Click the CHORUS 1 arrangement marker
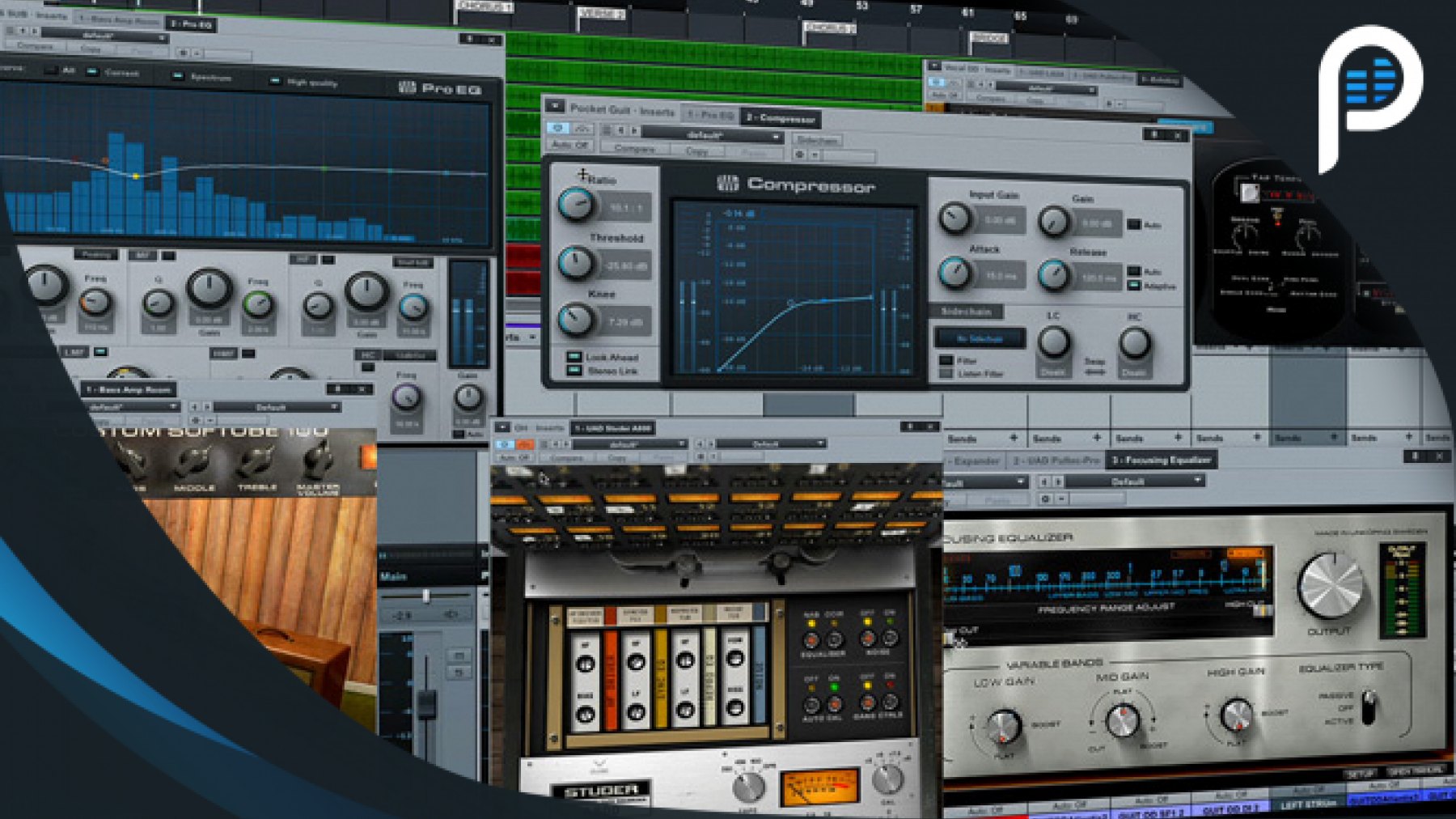The image size is (1456, 819). pos(485,6)
